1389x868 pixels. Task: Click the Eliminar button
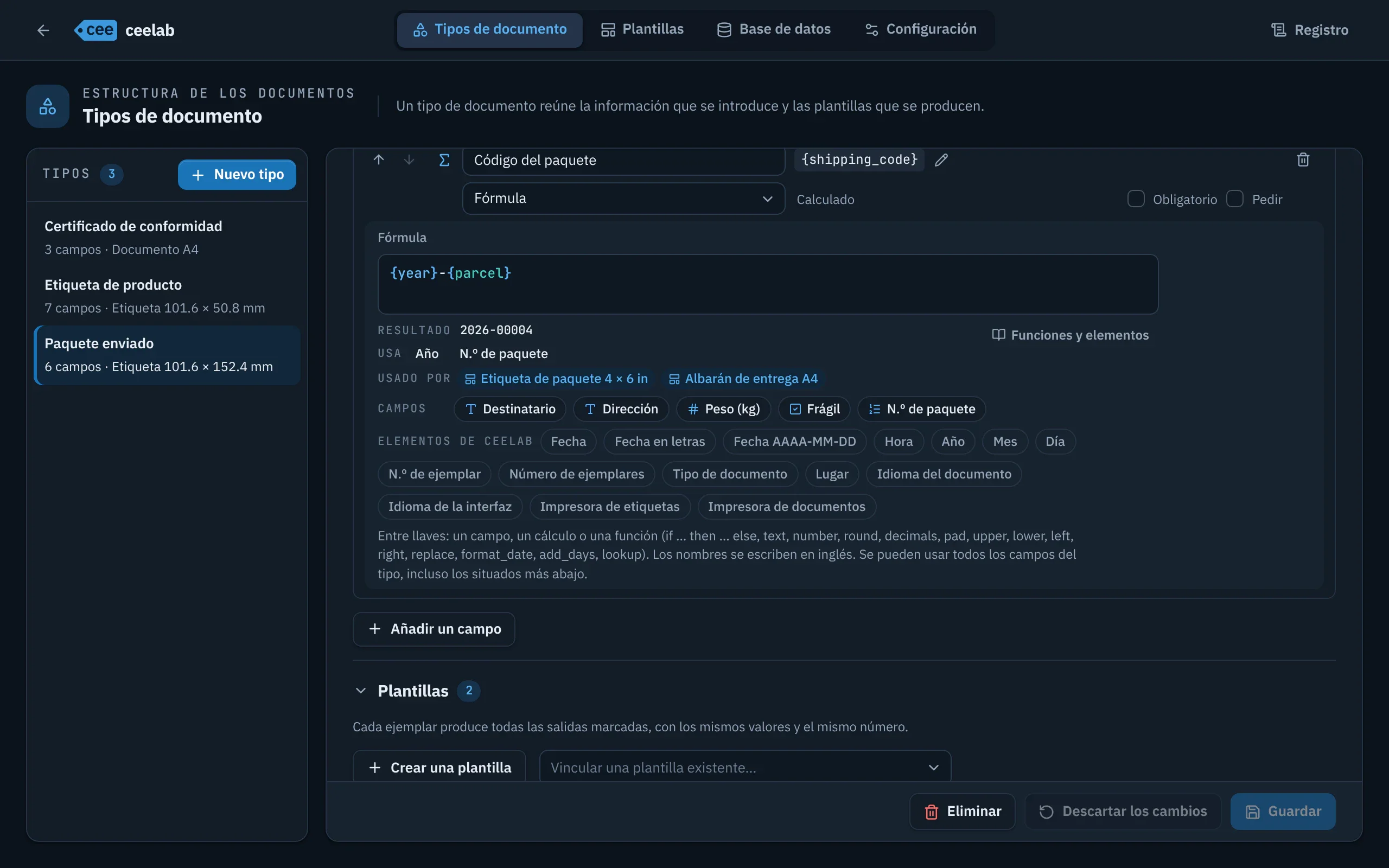tap(962, 811)
